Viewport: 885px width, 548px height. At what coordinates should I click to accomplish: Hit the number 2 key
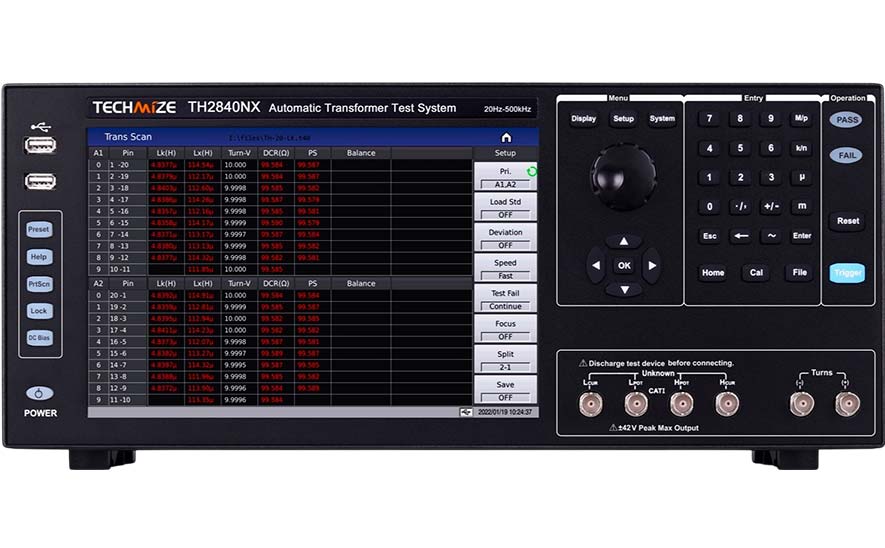pyautogui.click(x=740, y=177)
